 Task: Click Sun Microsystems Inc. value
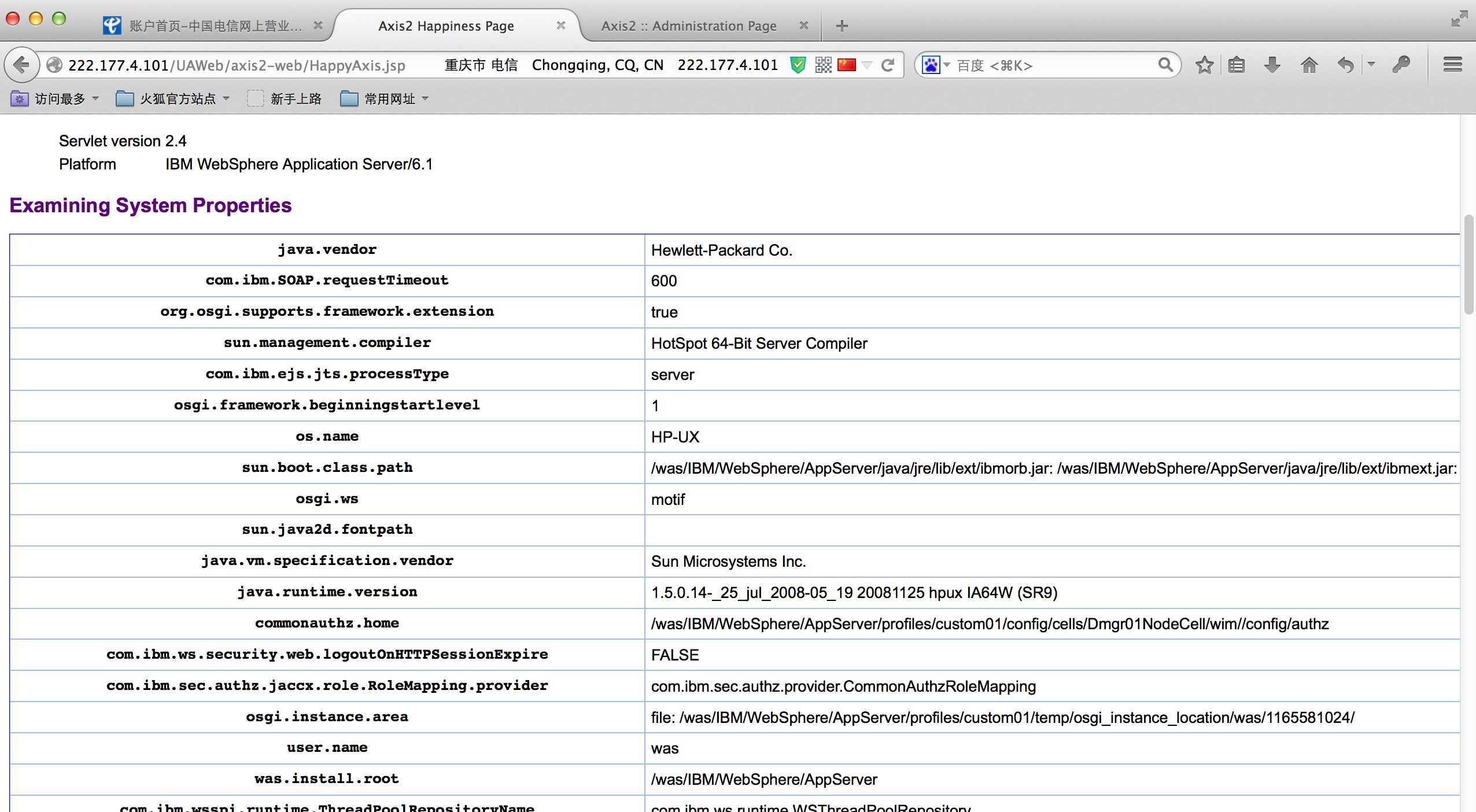[x=728, y=562]
